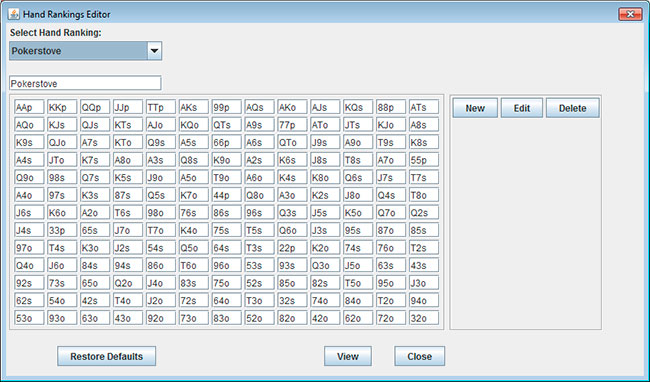650x382 pixels.
Task: Click the Java icon in title bar
Action: pos(14,14)
